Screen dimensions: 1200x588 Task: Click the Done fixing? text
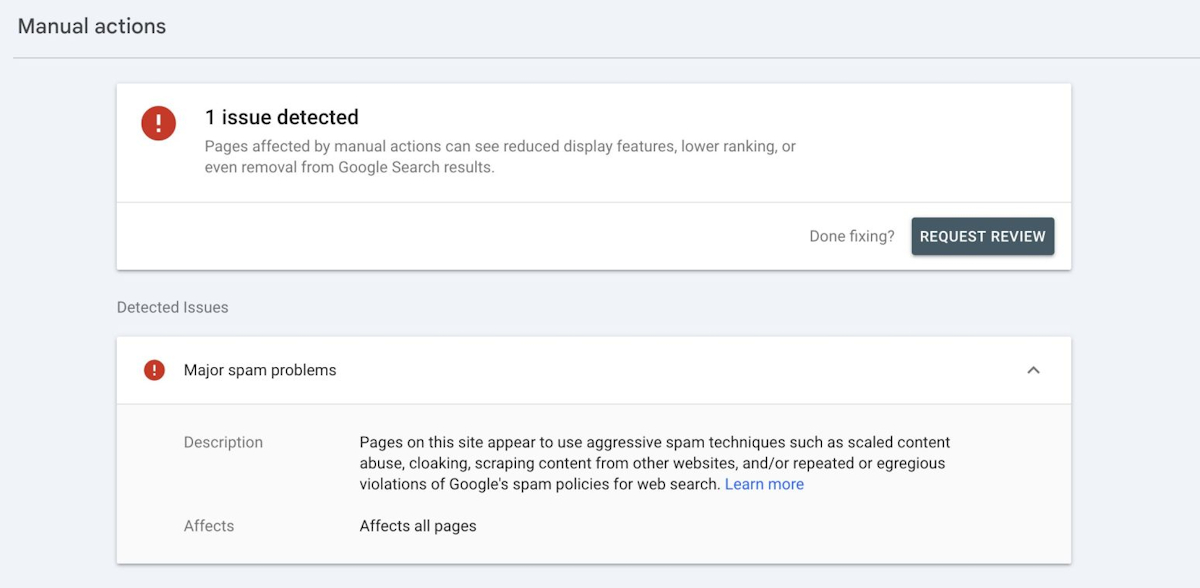point(851,236)
